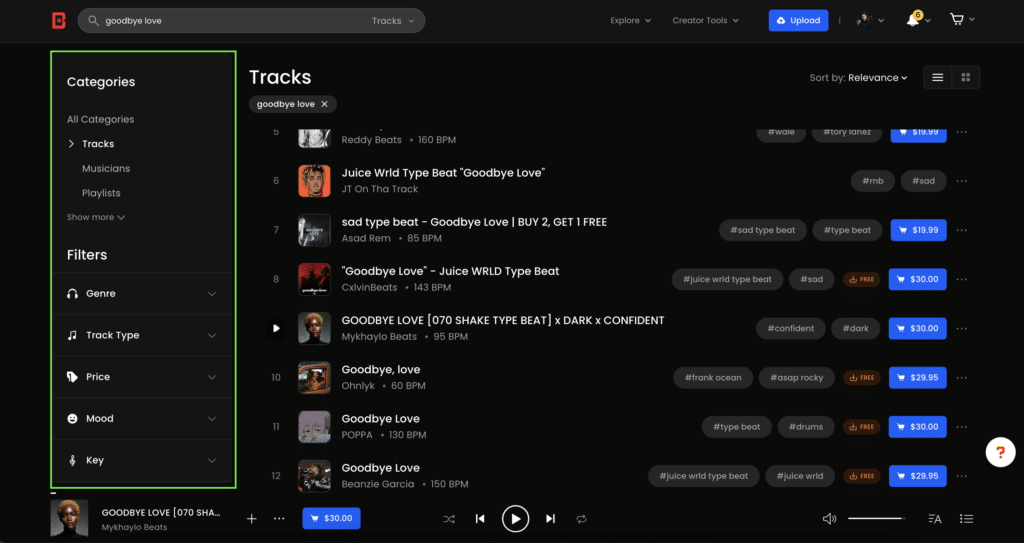The image size is (1024, 543).
Task: Download free CxlvinBeats track via FREE badge
Action: (861, 279)
